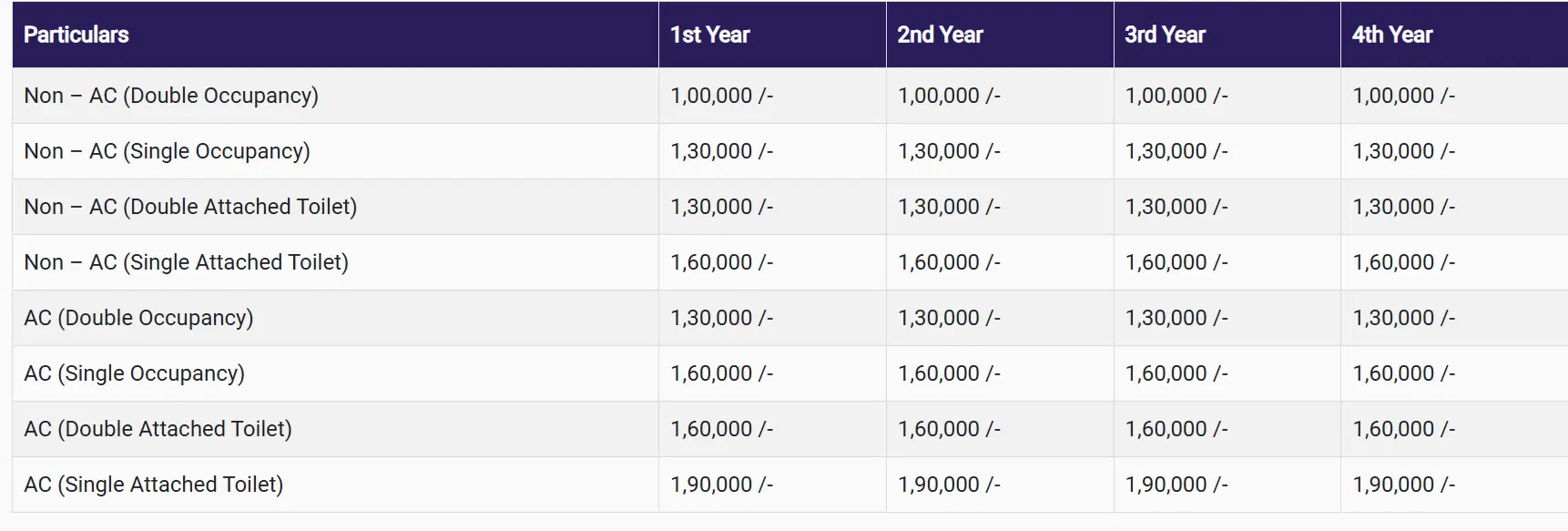The width and height of the screenshot is (1568, 531).
Task: Select the Non – AC (Double Occupancy) row label
Action: pos(171,96)
